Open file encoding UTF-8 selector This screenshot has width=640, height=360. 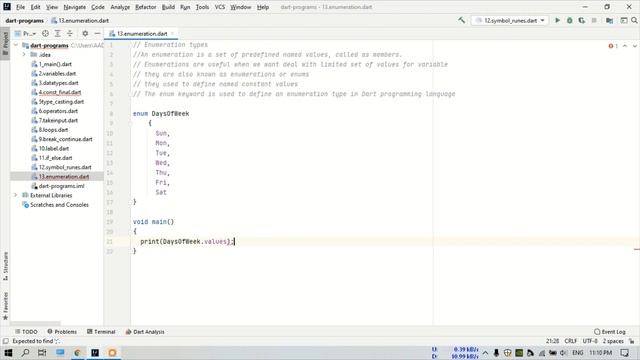tap(590, 341)
